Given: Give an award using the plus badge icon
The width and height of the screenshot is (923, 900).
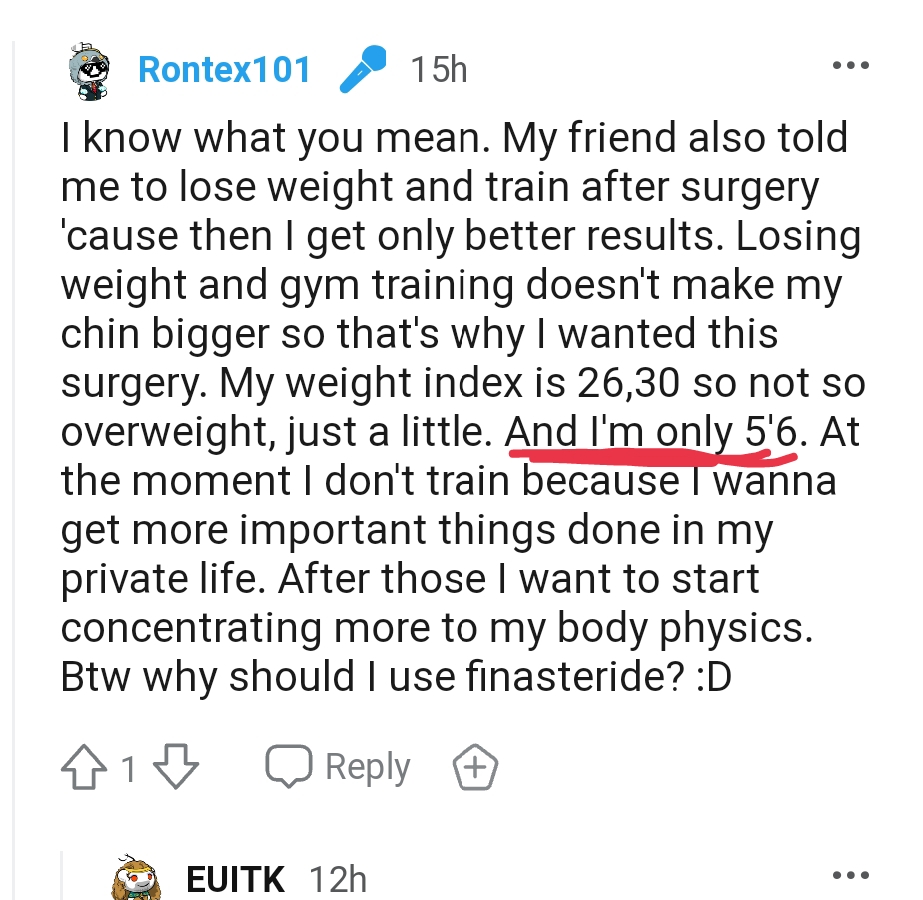Looking at the screenshot, I should (475, 766).
